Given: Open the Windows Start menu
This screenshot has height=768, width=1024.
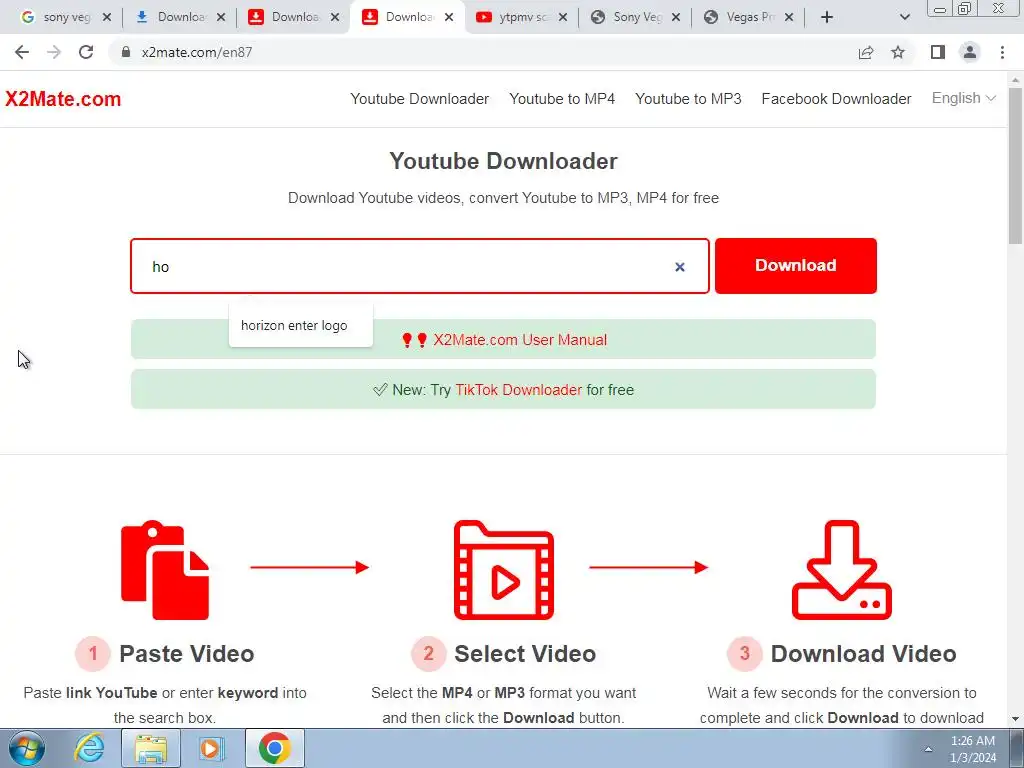Looking at the screenshot, I should (x=26, y=748).
